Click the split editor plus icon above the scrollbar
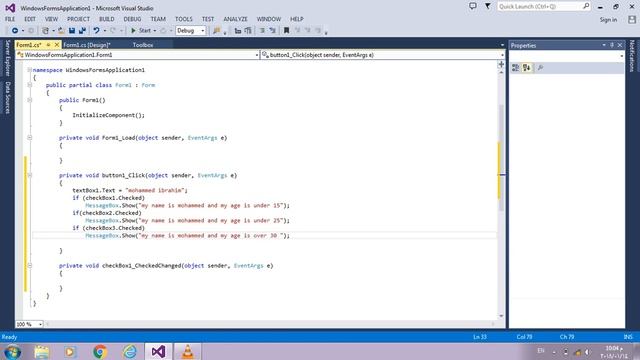 501,64
